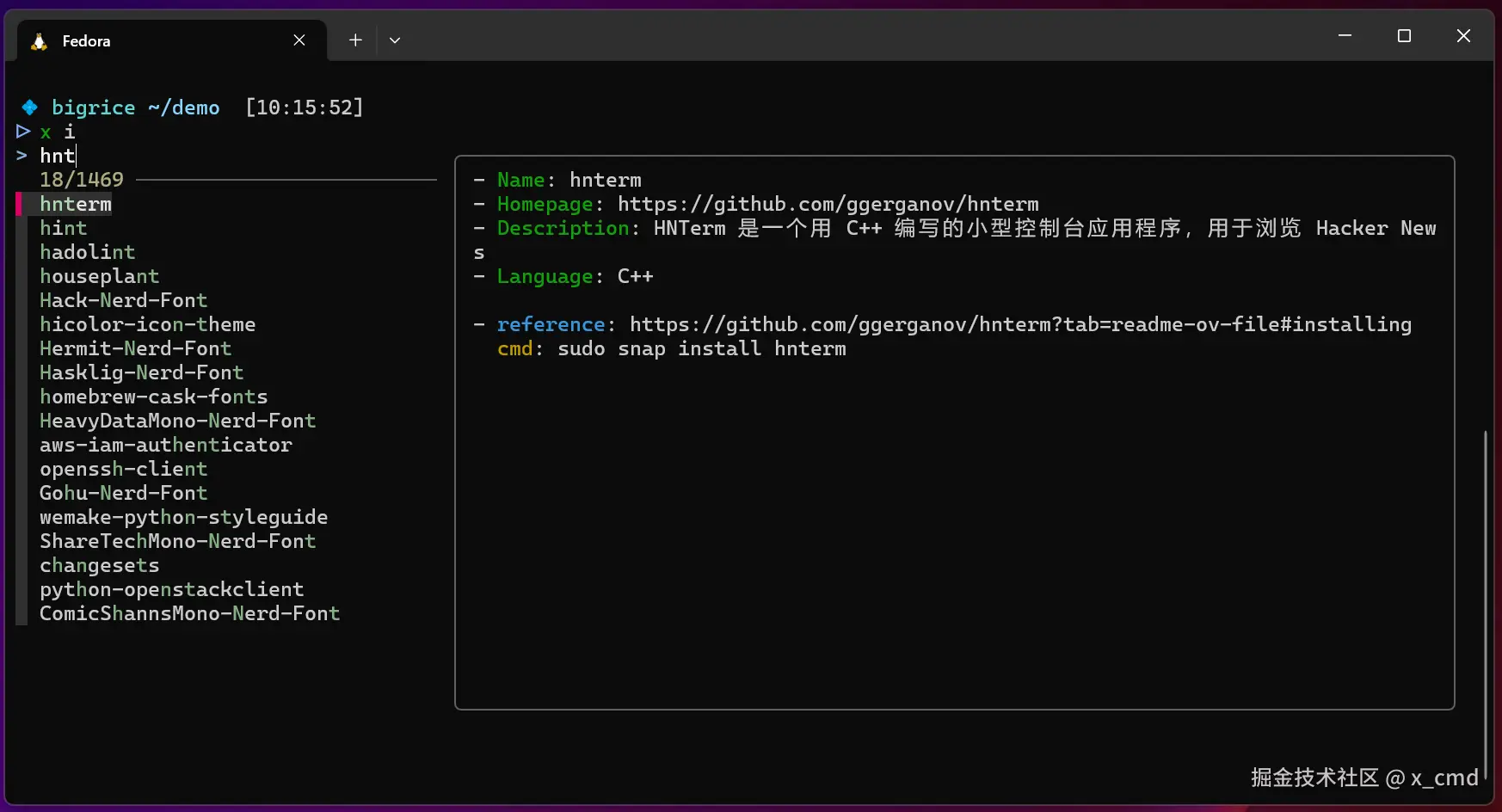This screenshot has width=1502, height=812.
Task: Close the Fedora terminal tab
Action: [x=299, y=40]
